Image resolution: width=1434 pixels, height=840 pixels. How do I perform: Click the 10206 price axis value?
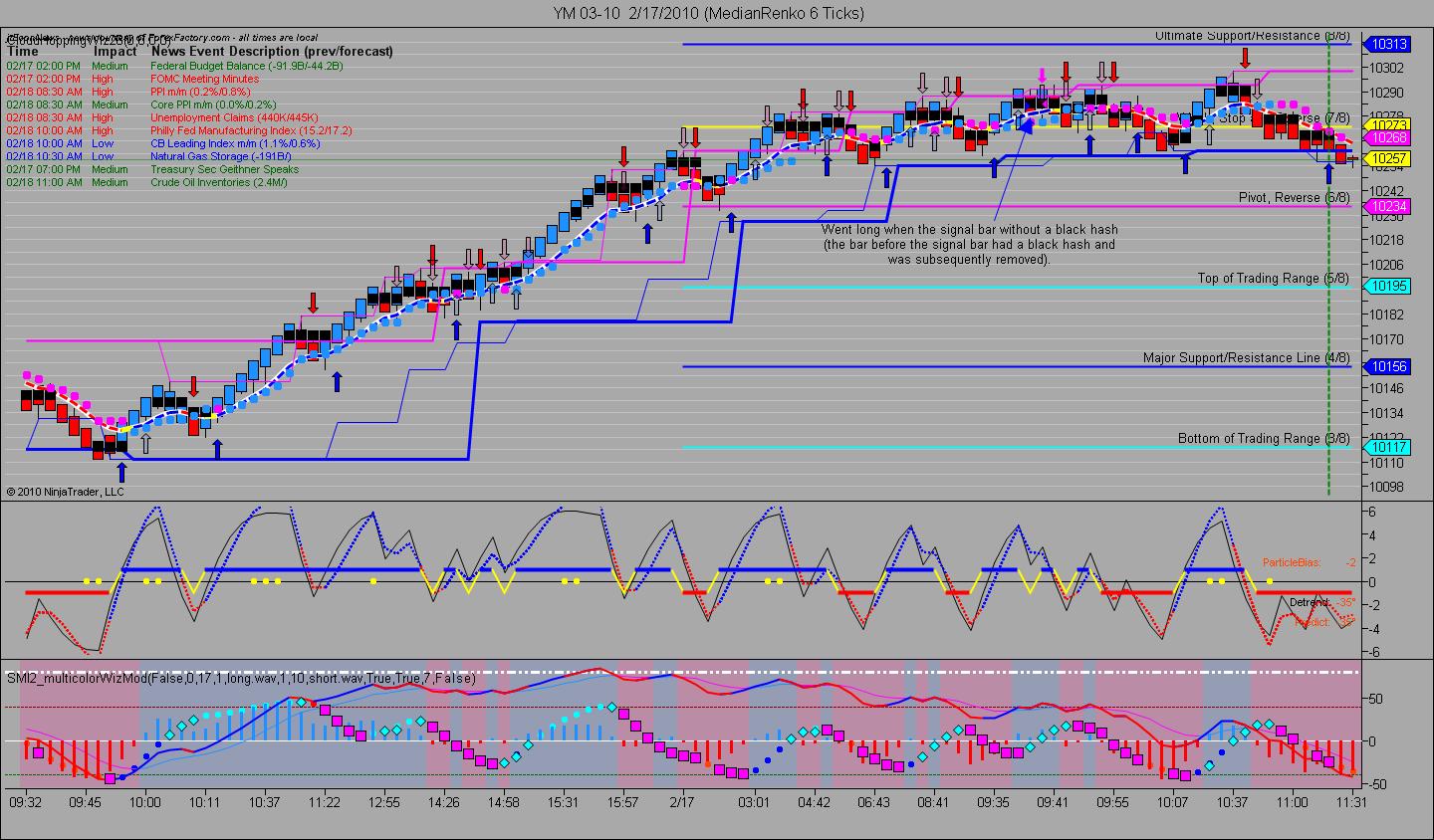coord(1387,265)
